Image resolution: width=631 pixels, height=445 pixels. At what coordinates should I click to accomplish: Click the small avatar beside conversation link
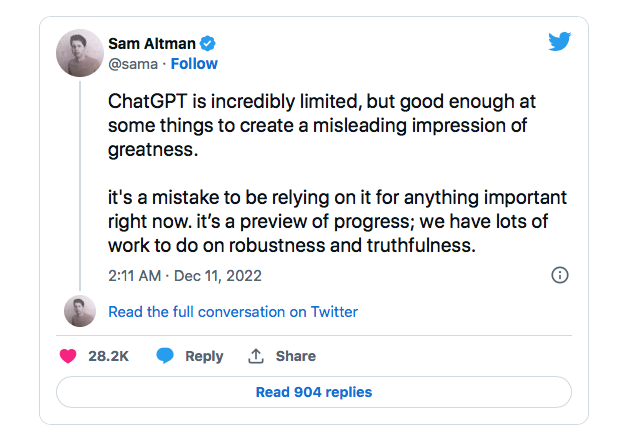click(x=80, y=311)
